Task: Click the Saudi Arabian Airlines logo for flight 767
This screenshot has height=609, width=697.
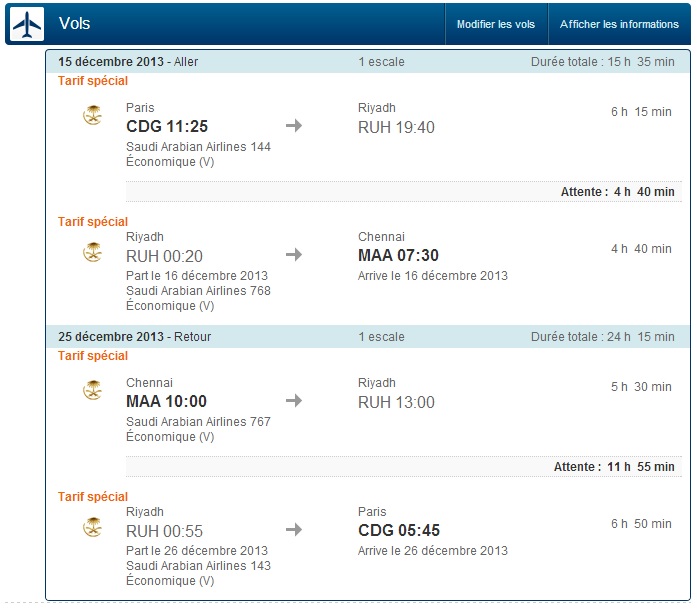Action: point(93,390)
